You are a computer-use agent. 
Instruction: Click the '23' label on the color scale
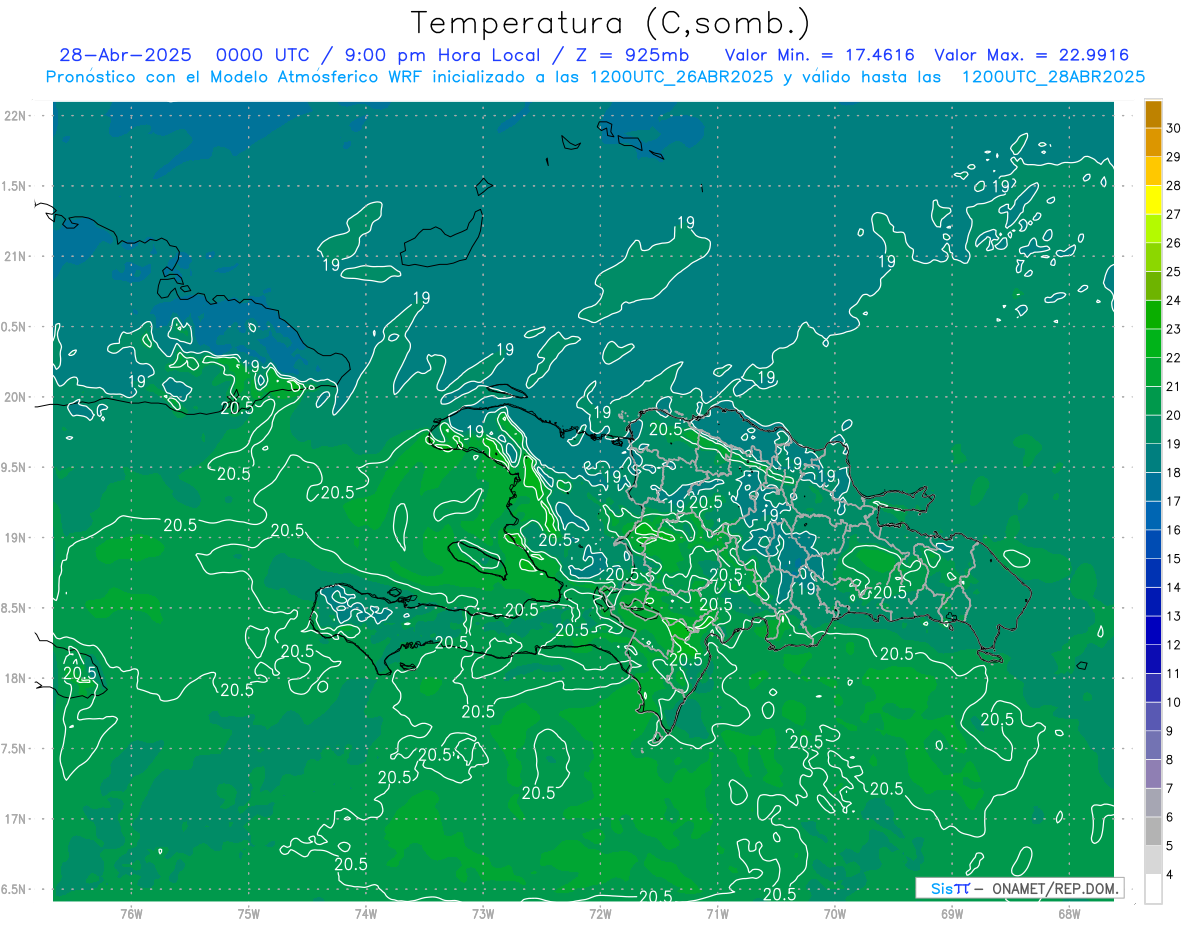coord(1174,329)
